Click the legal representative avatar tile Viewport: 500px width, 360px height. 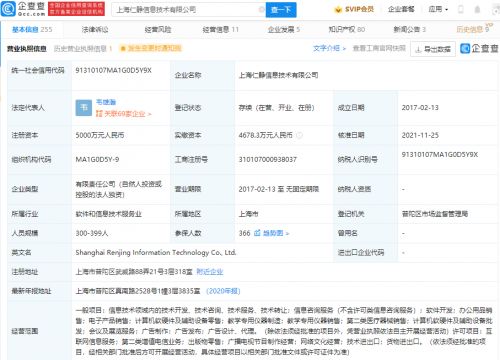click(84, 108)
